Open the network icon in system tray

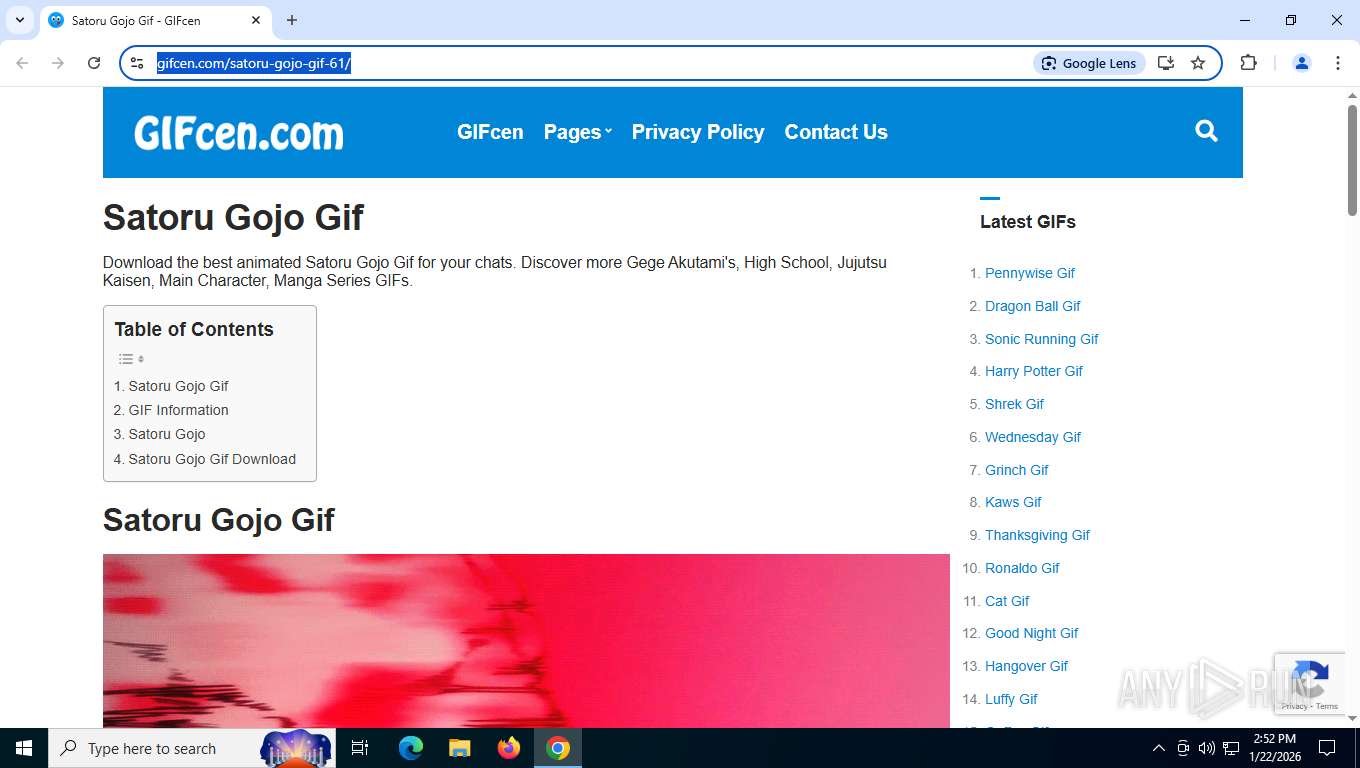(x=1231, y=748)
